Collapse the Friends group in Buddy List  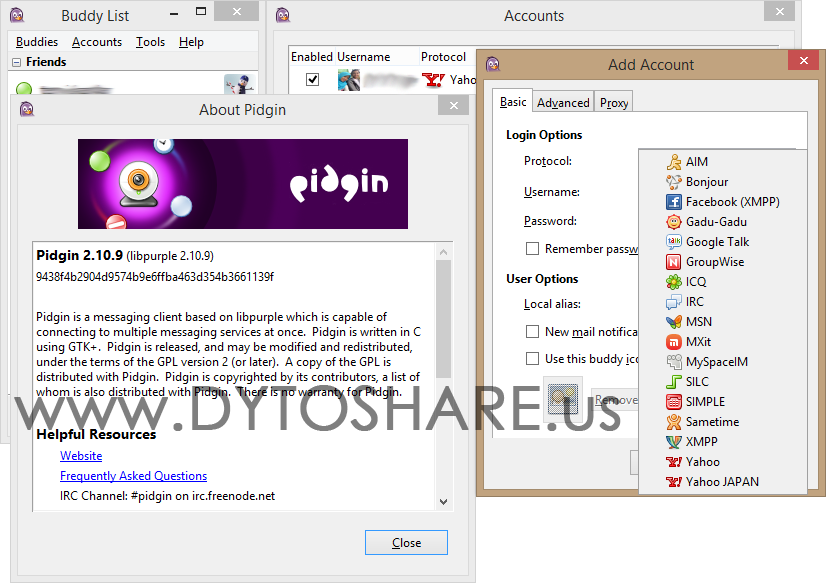coord(16,62)
